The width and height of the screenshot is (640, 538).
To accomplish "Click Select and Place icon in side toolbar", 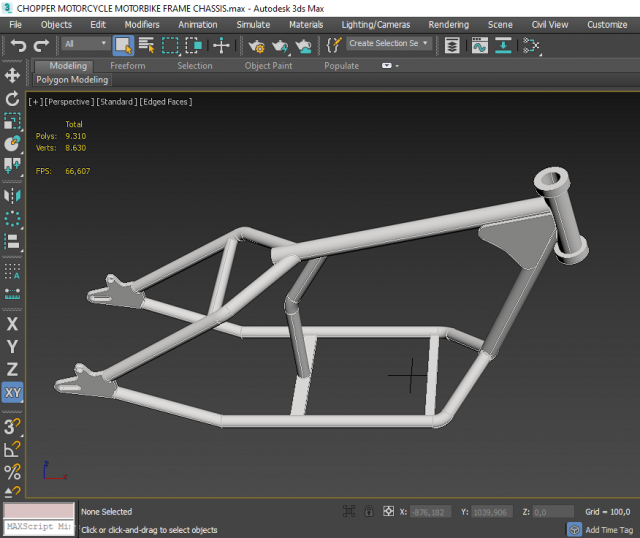I will point(12,143).
